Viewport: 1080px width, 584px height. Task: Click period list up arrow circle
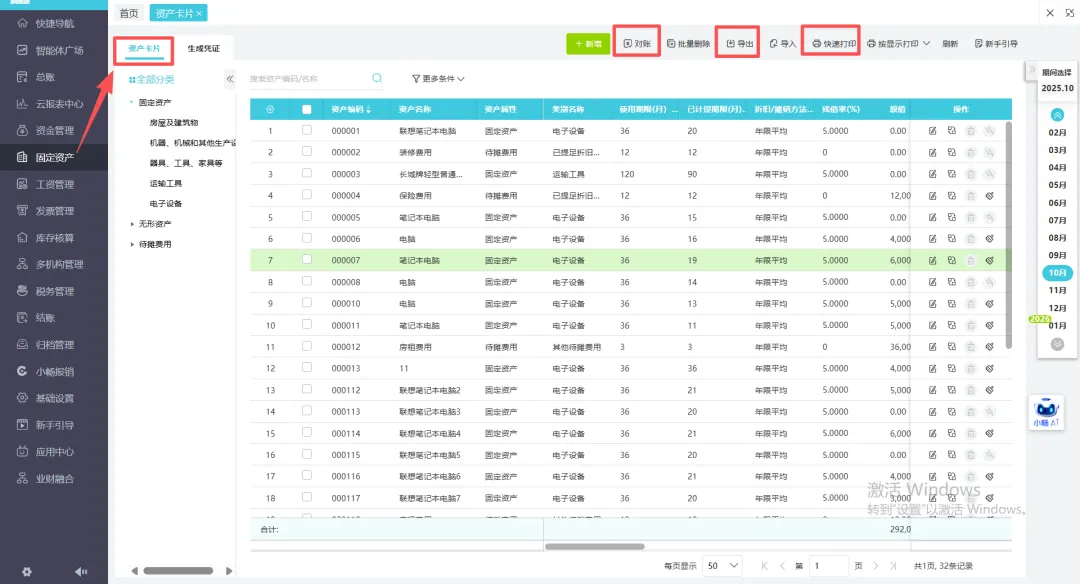click(x=1057, y=115)
